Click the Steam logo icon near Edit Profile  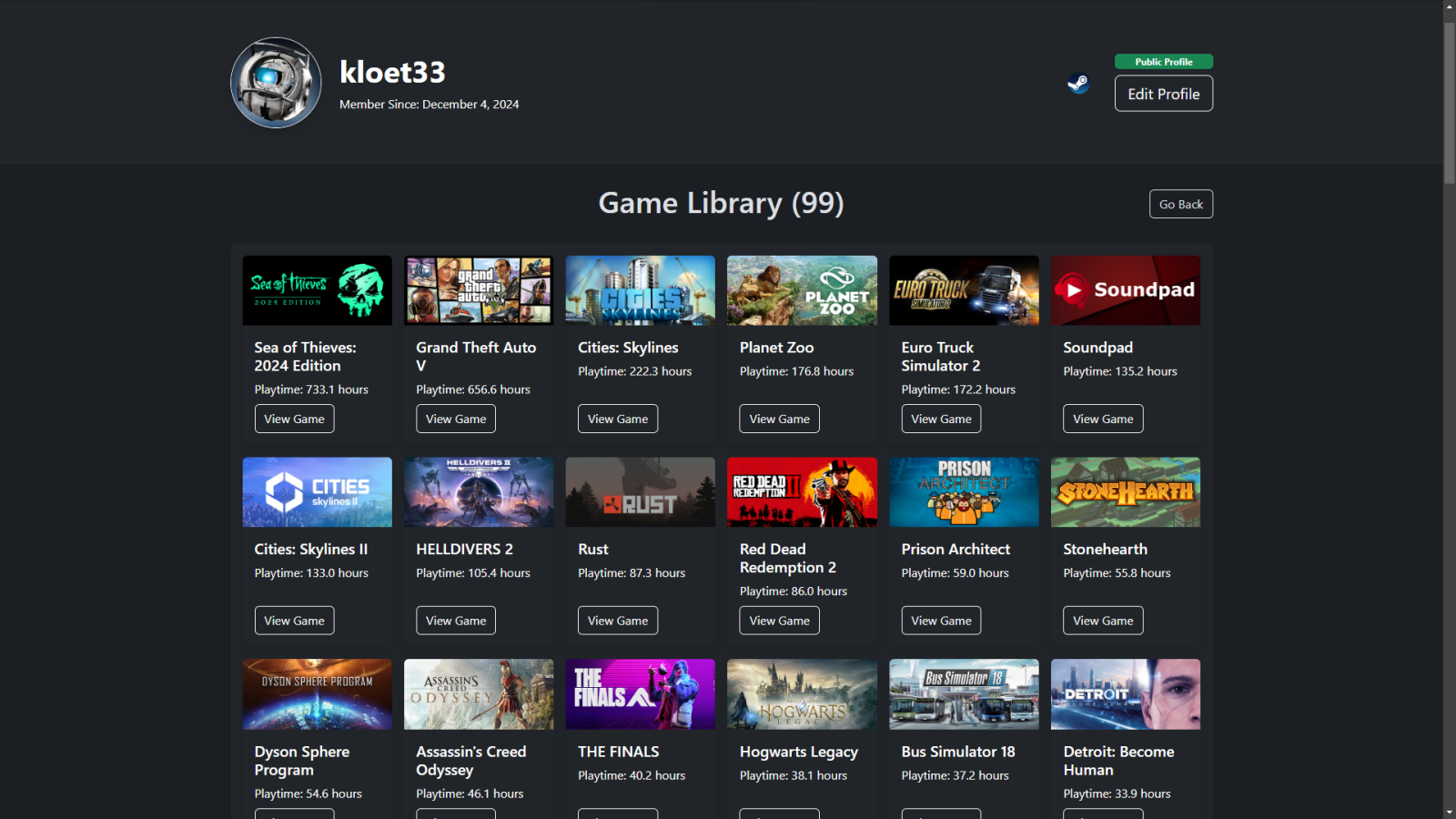[1078, 83]
